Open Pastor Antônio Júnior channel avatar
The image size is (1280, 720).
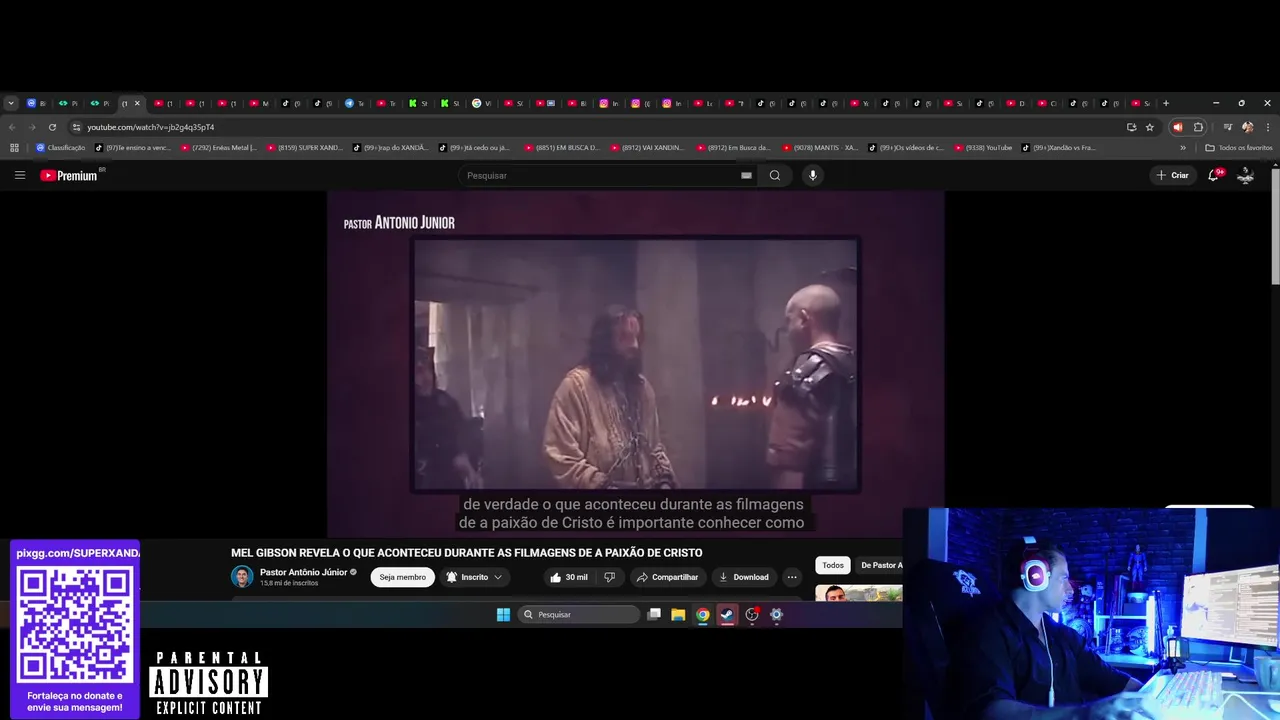point(242,577)
